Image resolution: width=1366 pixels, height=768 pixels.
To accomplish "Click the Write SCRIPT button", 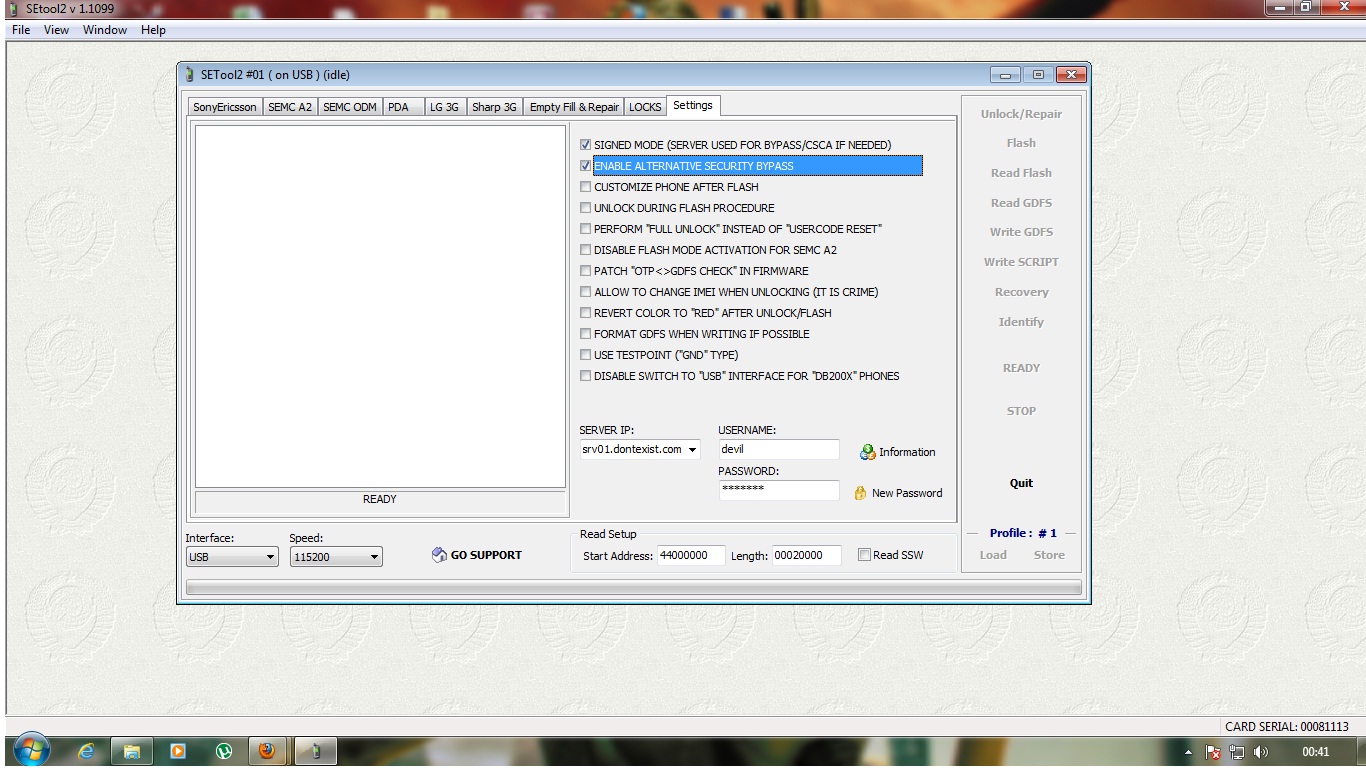I will click(x=1021, y=262).
